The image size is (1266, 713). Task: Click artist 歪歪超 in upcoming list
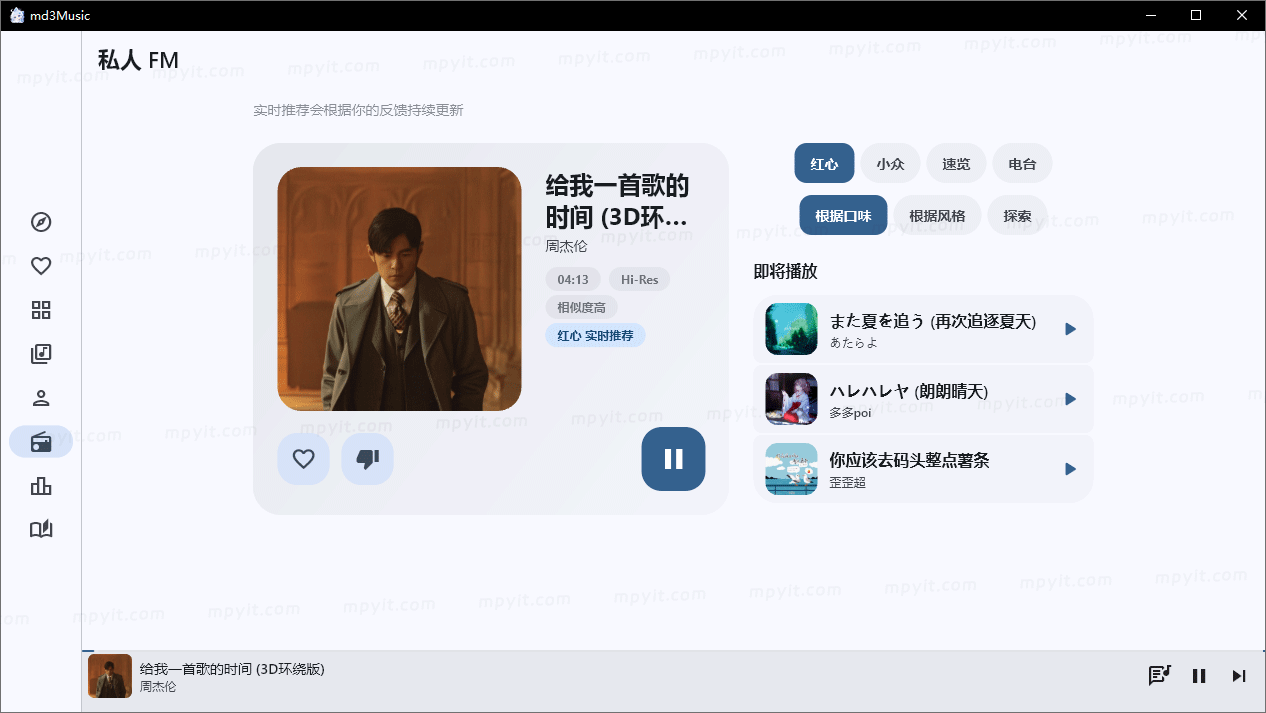click(847, 483)
